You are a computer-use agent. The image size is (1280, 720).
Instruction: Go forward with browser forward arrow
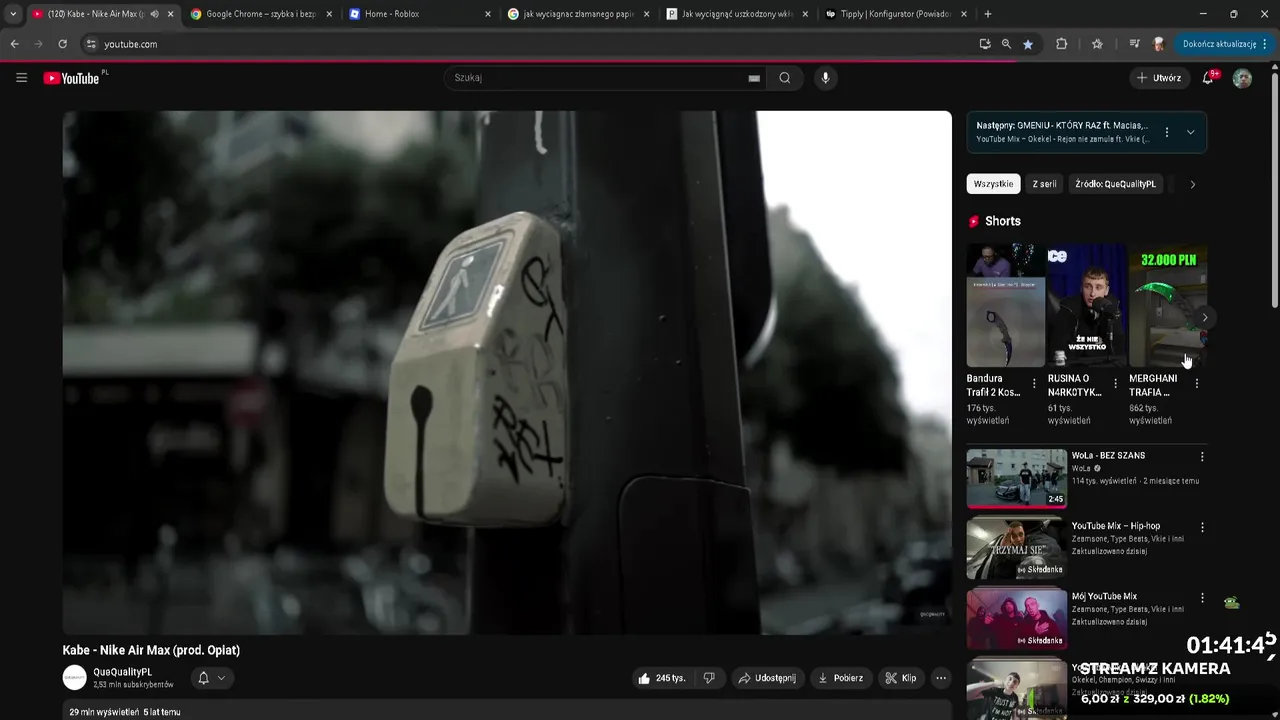click(39, 44)
